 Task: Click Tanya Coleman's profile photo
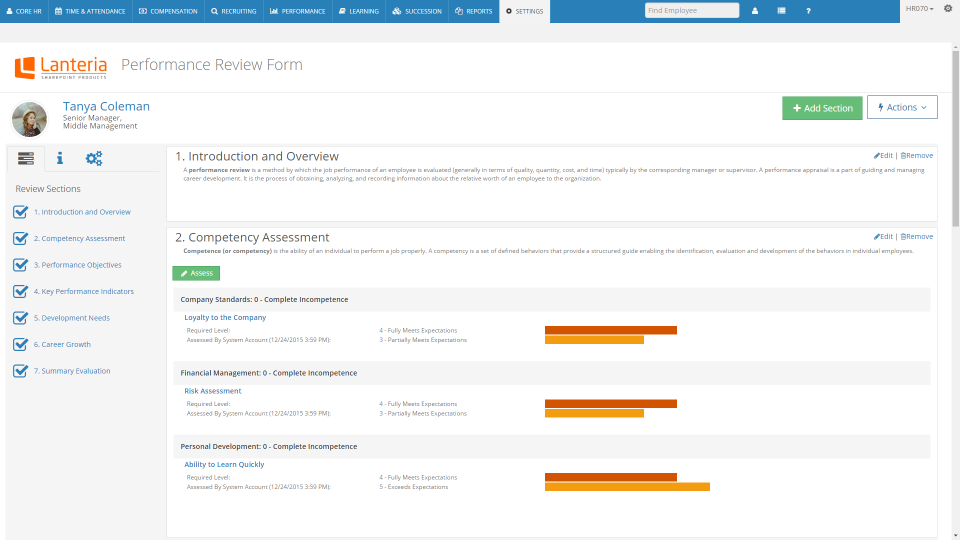(x=30, y=119)
